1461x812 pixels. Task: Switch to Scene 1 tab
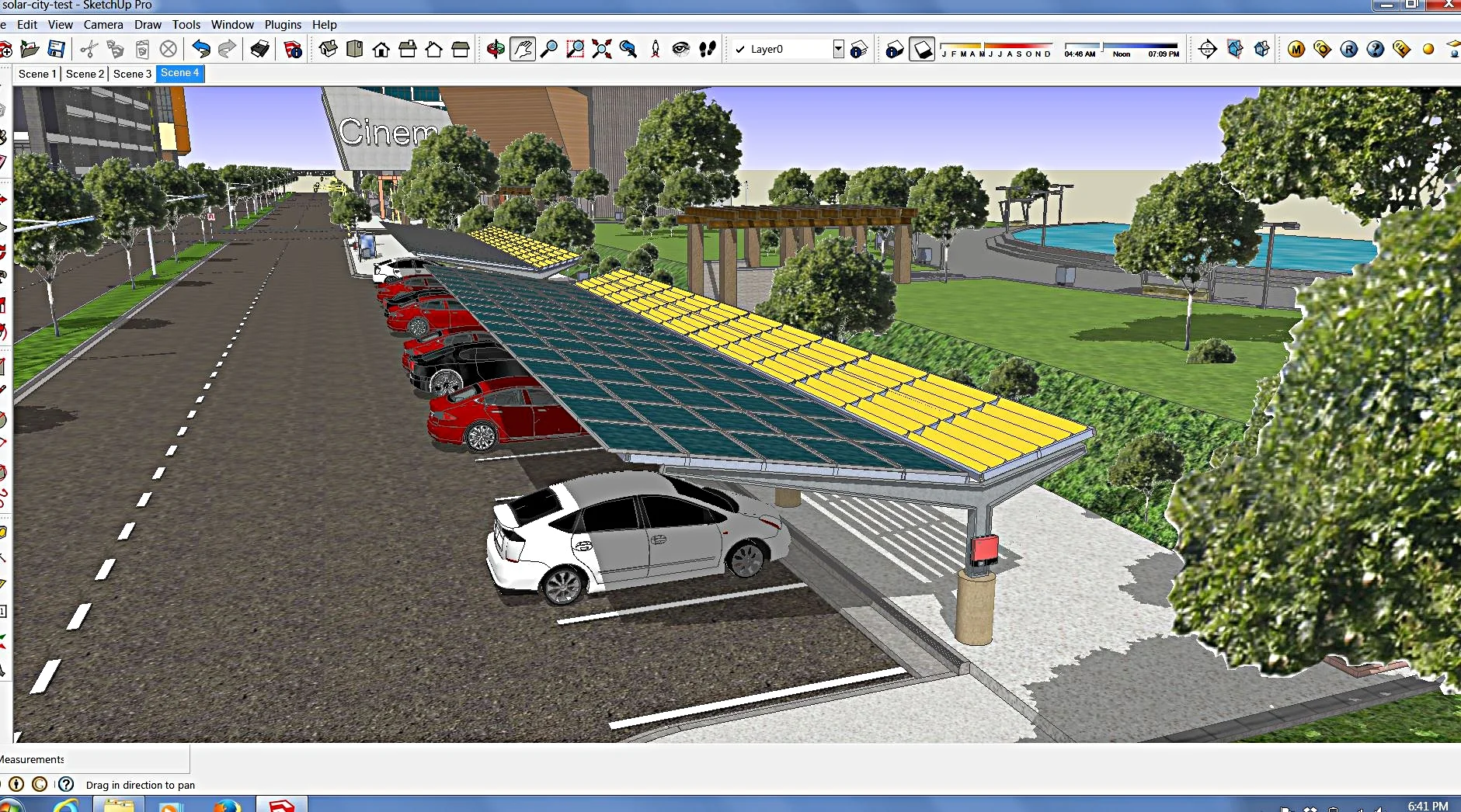pyautogui.click(x=37, y=74)
